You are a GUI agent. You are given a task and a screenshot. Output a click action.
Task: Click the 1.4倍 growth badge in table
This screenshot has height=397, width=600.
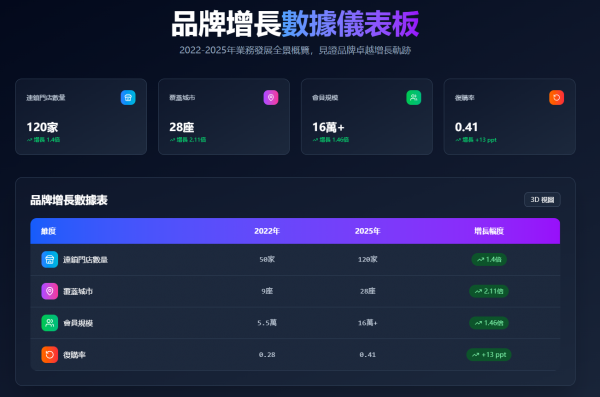point(489,260)
